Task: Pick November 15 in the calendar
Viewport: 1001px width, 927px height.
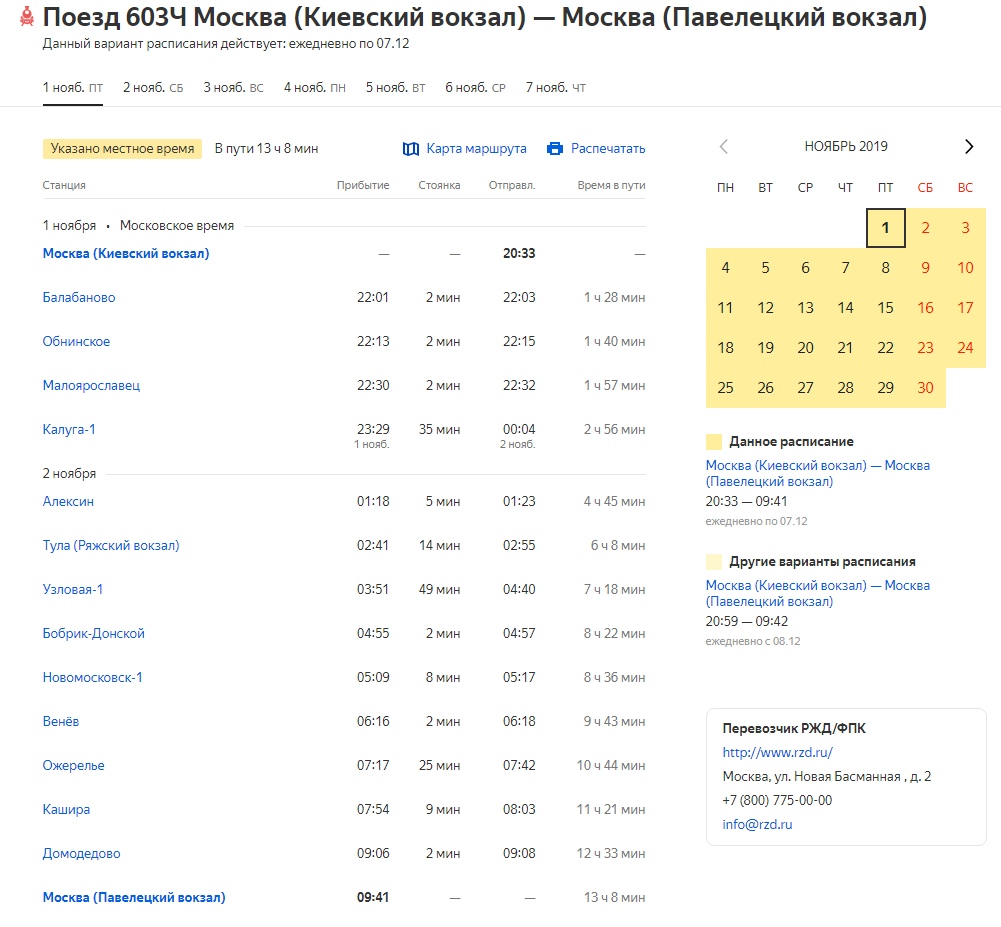Action: tap(885, 308)
